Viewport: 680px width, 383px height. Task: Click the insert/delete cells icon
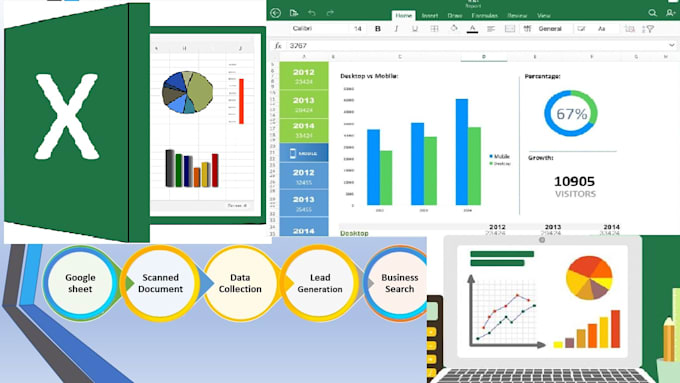coord(630,29)
